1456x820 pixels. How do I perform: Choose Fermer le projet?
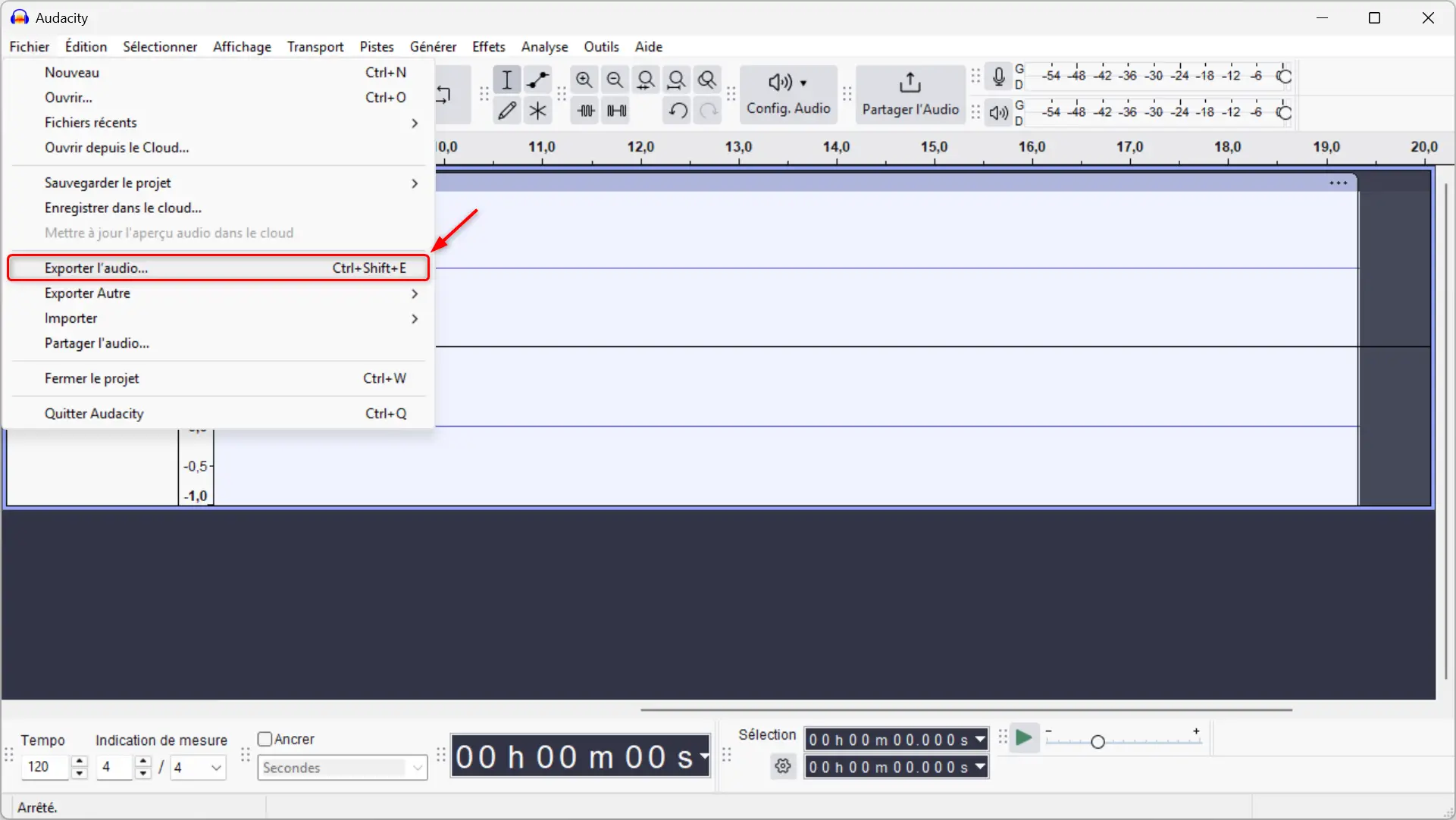click(x=218, y=378)
